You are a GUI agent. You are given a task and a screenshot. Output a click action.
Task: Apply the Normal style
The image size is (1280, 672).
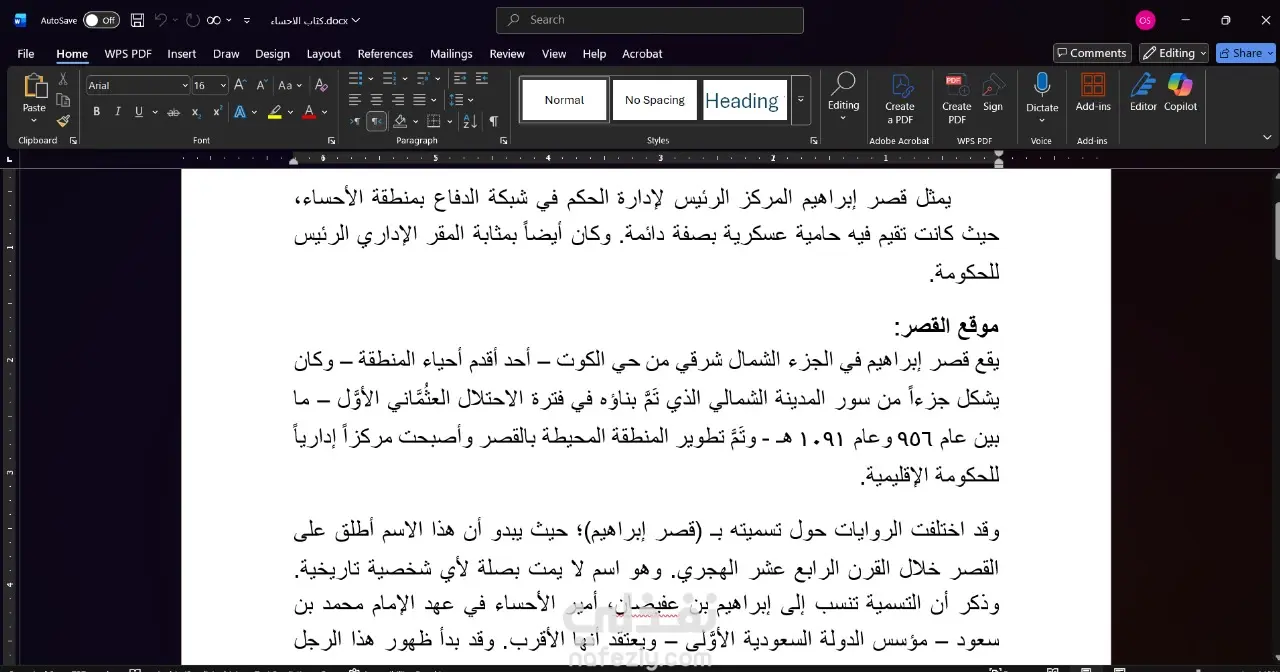[564, 100]
